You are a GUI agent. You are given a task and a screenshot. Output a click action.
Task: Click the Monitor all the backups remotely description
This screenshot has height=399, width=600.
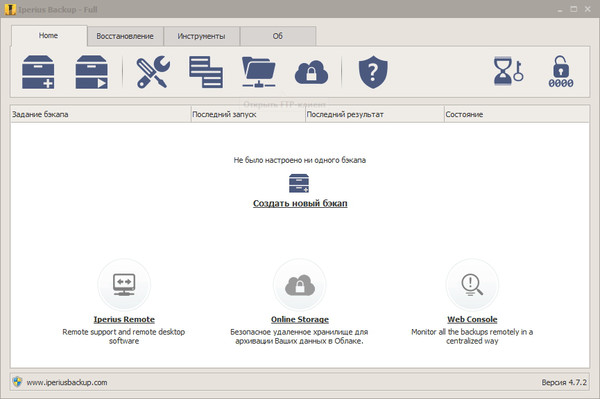click(x=472, y=336)
